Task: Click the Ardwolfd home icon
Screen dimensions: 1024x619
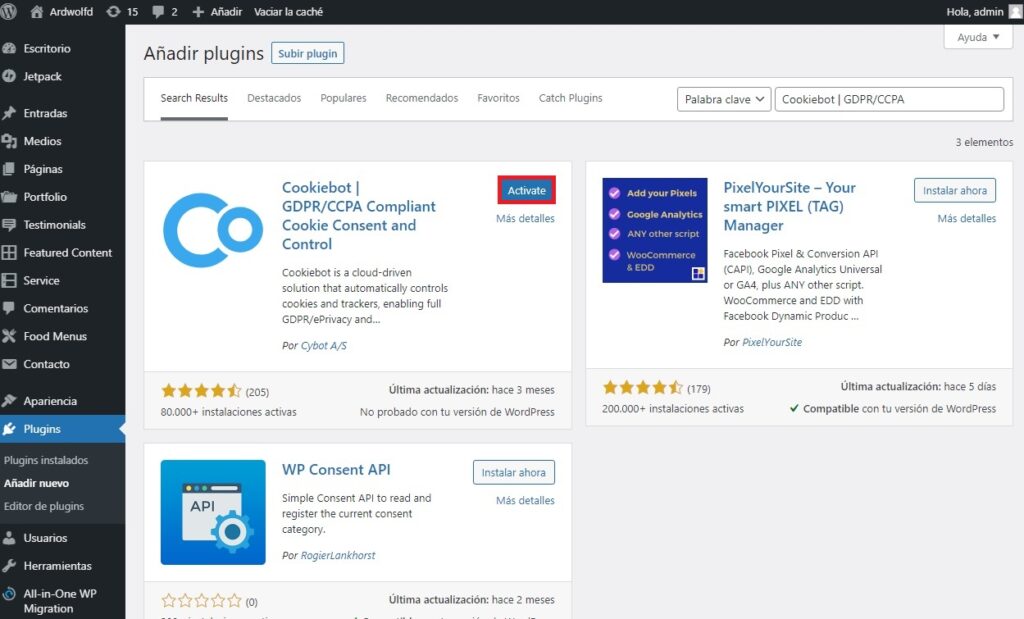Action: click(x=37, y=11)
